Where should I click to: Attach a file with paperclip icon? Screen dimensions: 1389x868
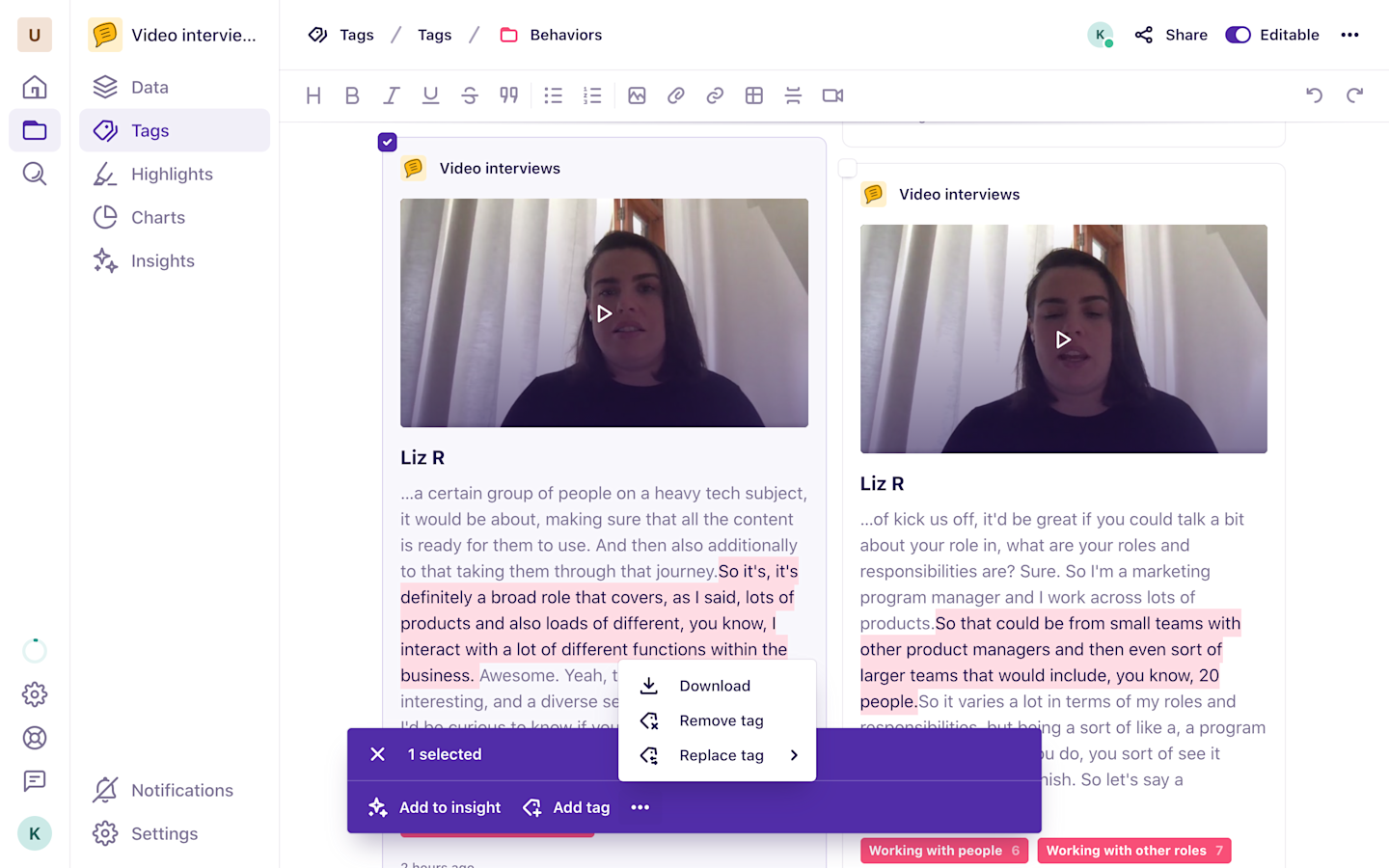[x=676, y=95]
